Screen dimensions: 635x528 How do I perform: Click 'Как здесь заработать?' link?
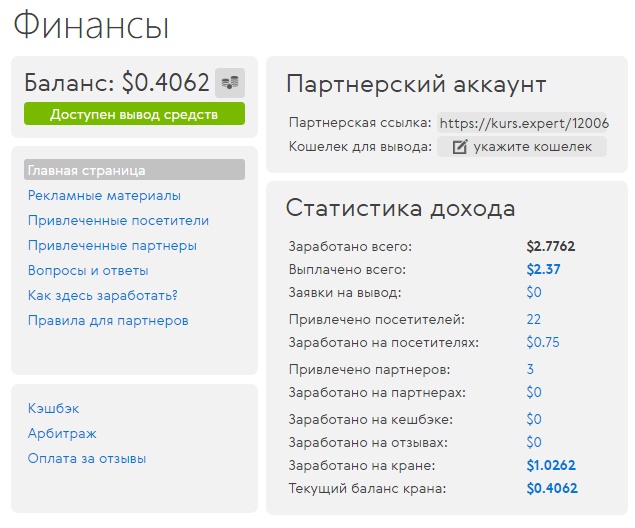(103, 296)
